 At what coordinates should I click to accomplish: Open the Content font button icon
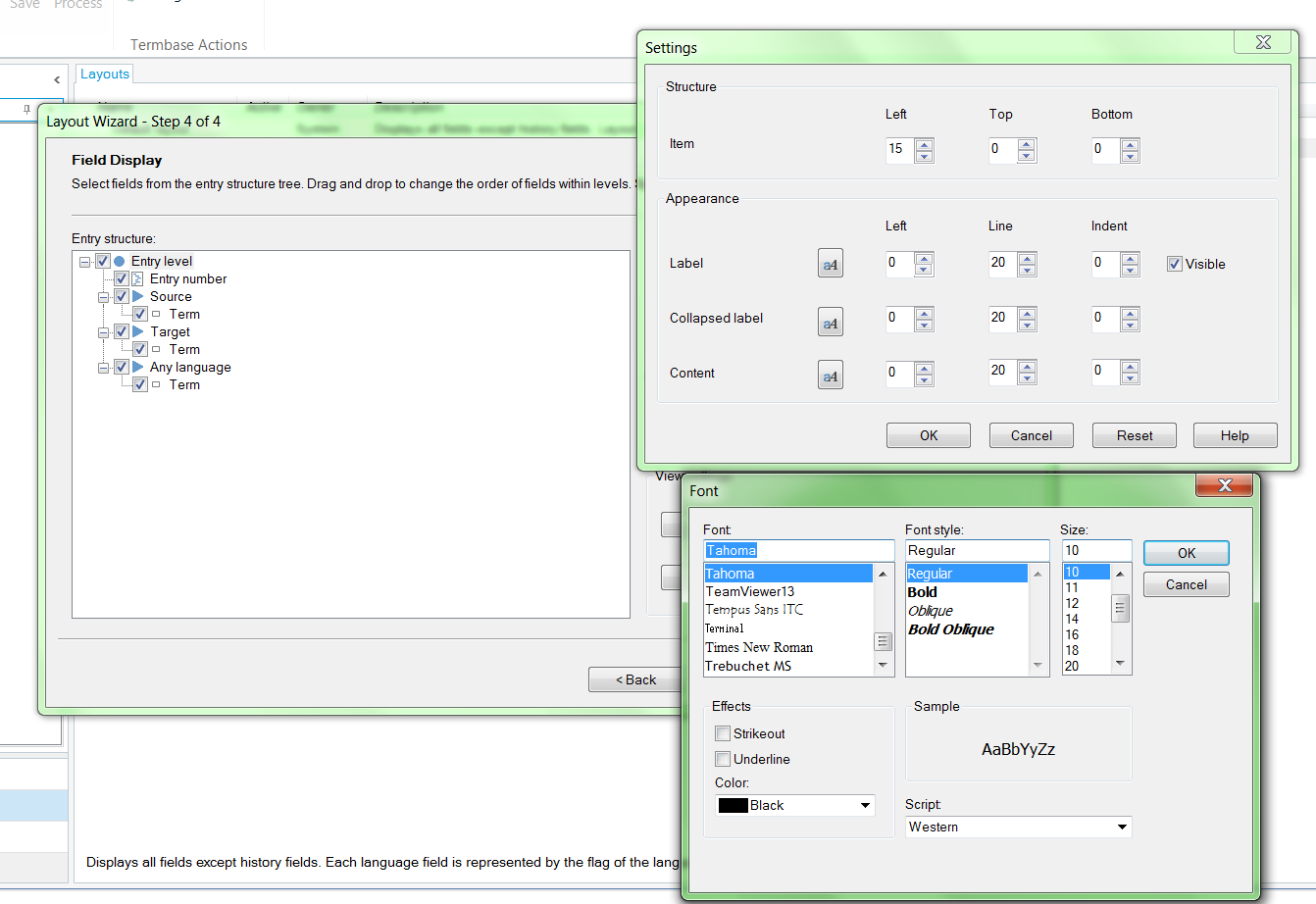tap(831, 376)
